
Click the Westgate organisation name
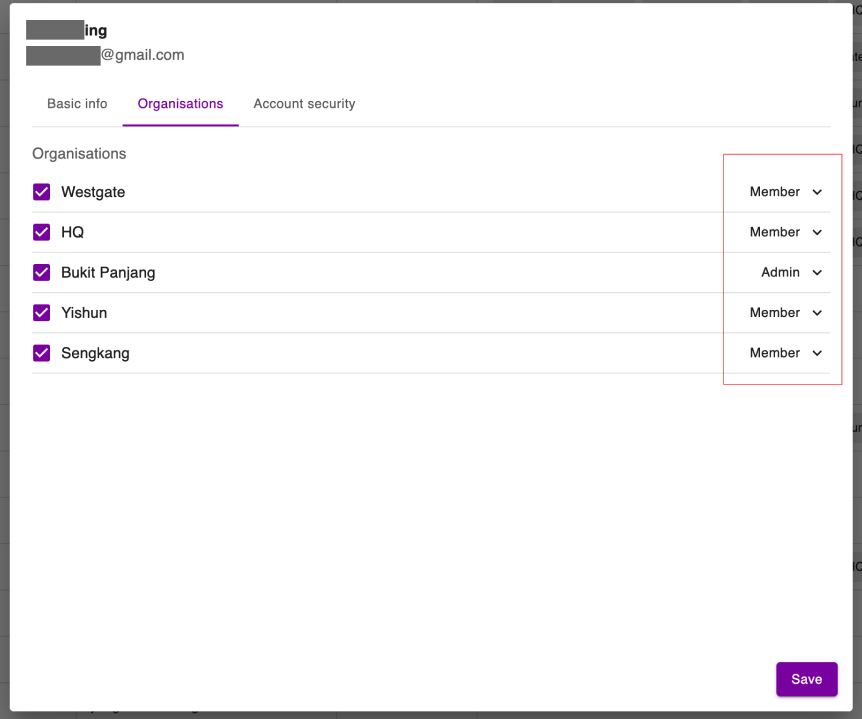[93, 192]
